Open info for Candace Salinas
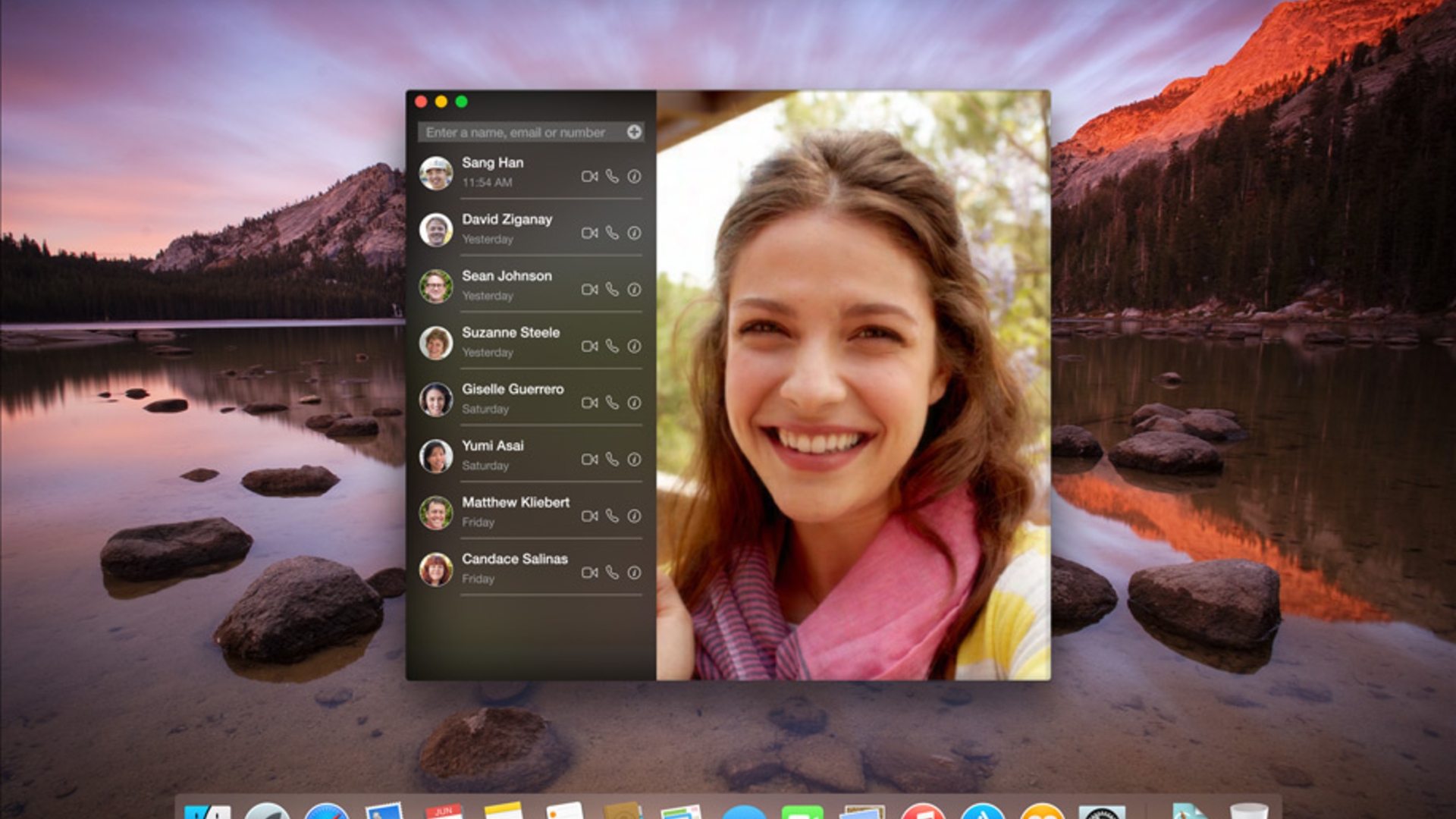The image size is (1456, 819). [x=634, y=573]
